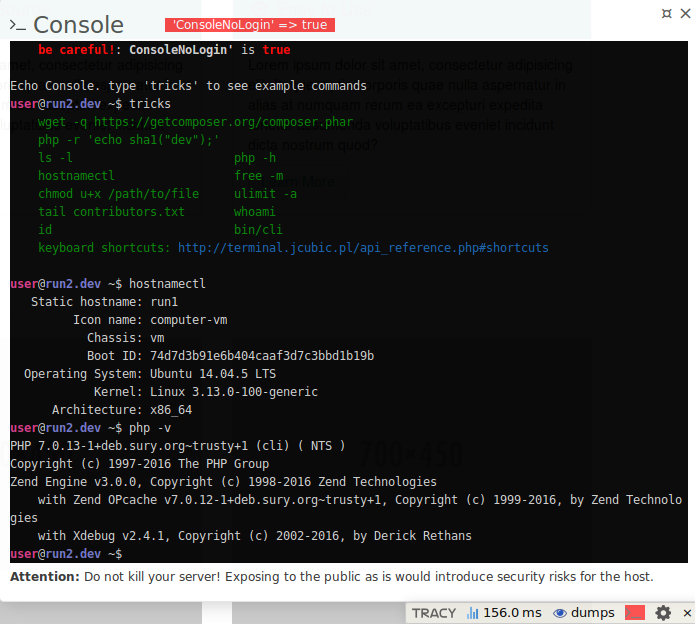Click the 'ConsoleNoLogin' => true red badge
This screenshot has height=624, width=695.
(250, 25)
